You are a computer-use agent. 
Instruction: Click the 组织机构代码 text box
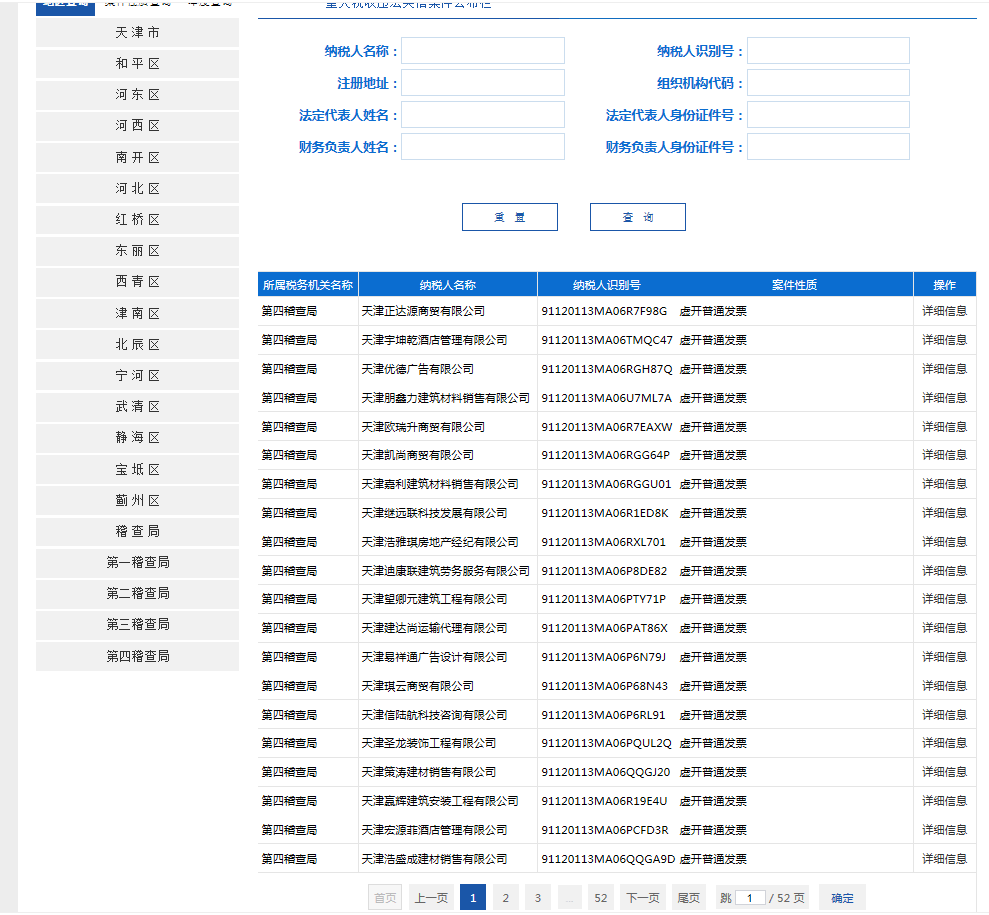click(828, 83)
